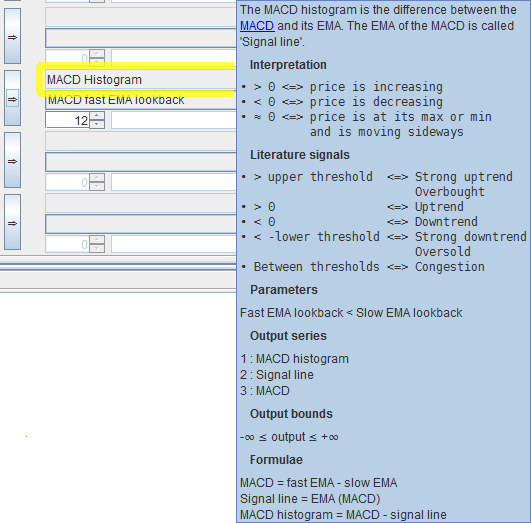This screenshot has width=531, height=523.
Task: Click the text field beside the 12 spinner
Action: point(174,120)
